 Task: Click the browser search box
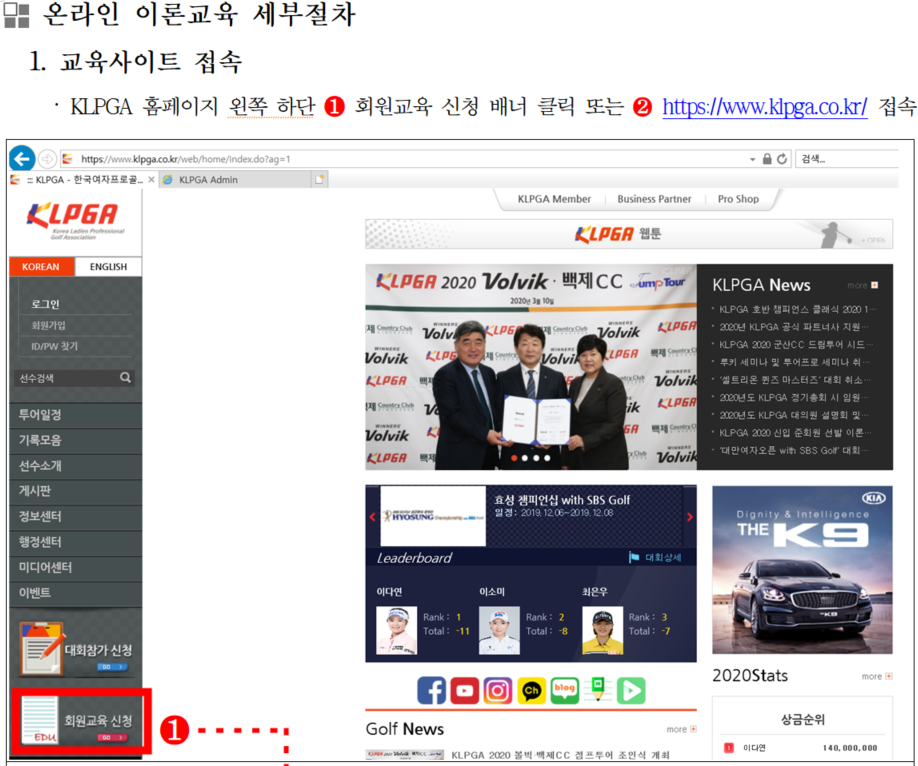point(847,159)
